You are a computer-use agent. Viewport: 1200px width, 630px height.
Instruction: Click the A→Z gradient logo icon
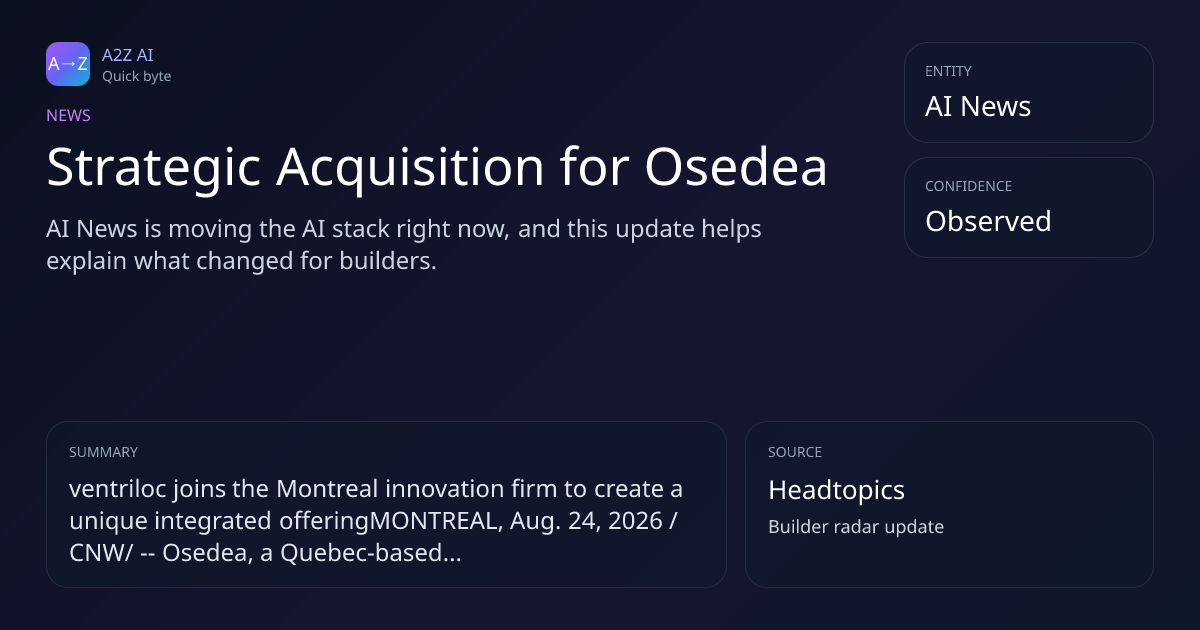point(68,64)
